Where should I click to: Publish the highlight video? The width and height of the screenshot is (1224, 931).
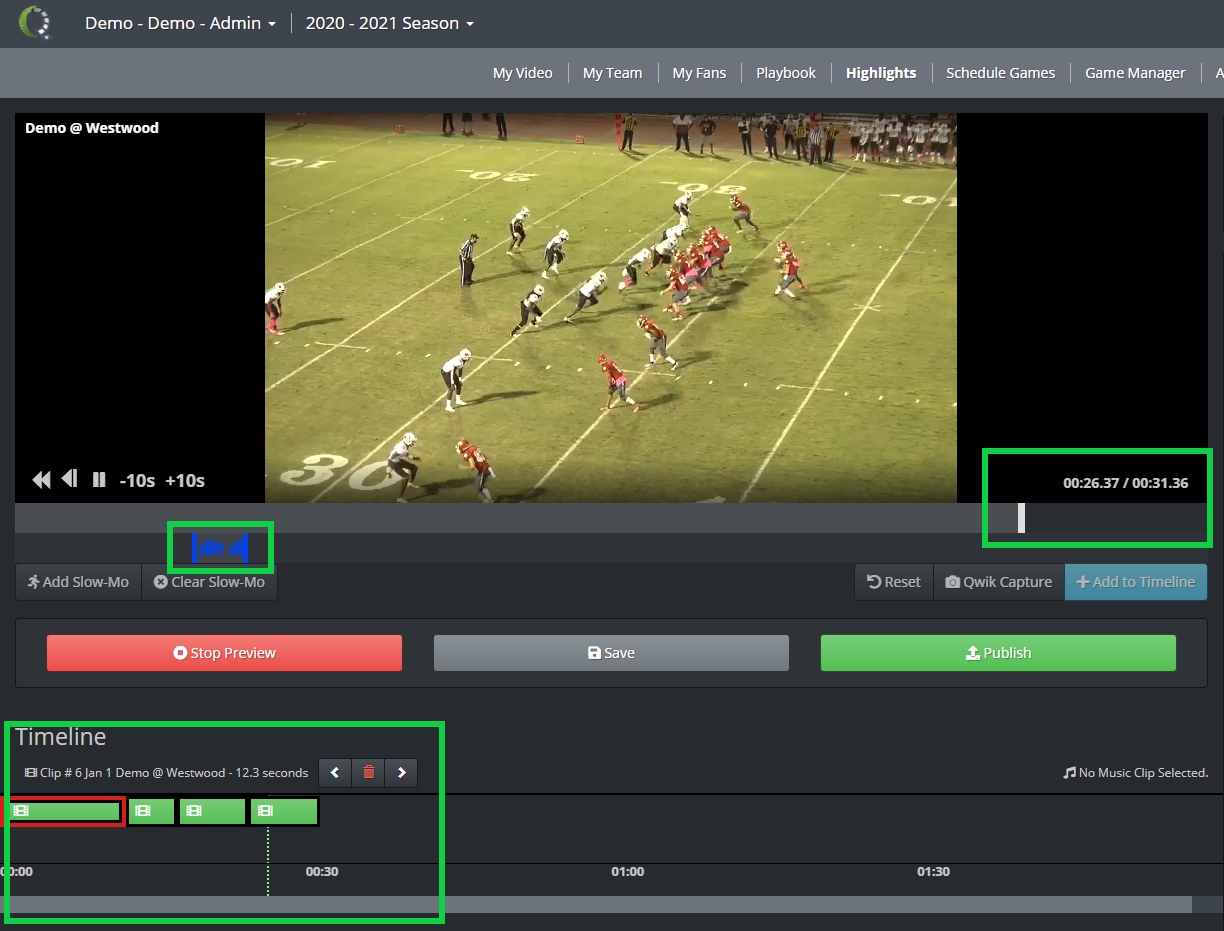pyautogui.click(x=998, y=652)
